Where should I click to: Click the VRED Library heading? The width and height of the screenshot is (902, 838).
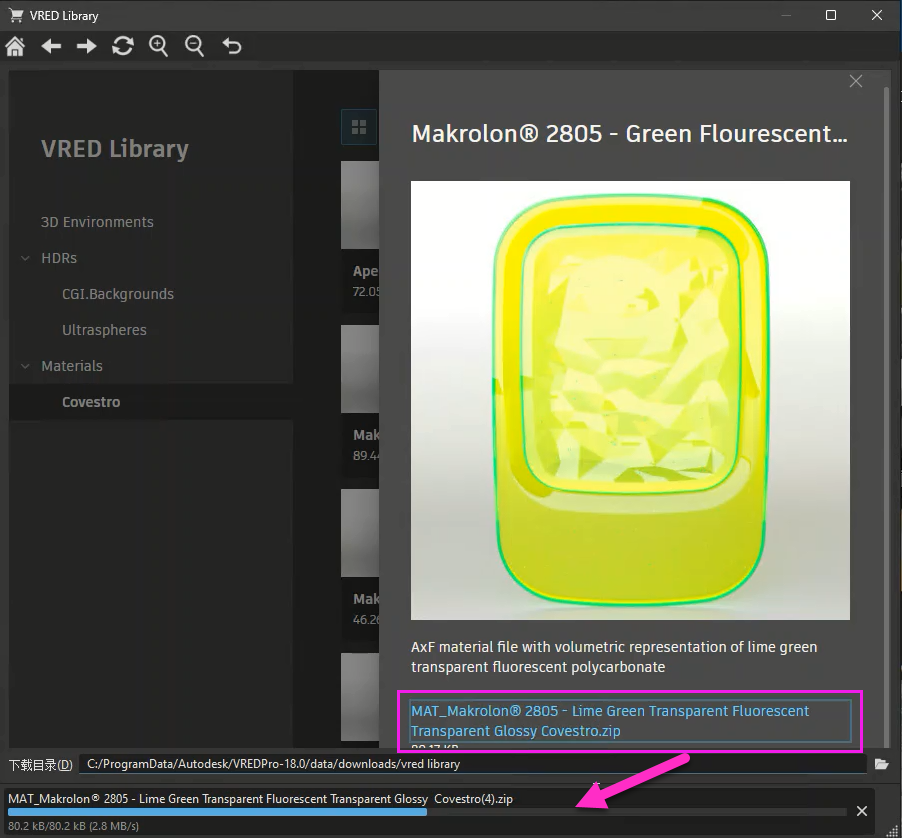coord(114,149)
